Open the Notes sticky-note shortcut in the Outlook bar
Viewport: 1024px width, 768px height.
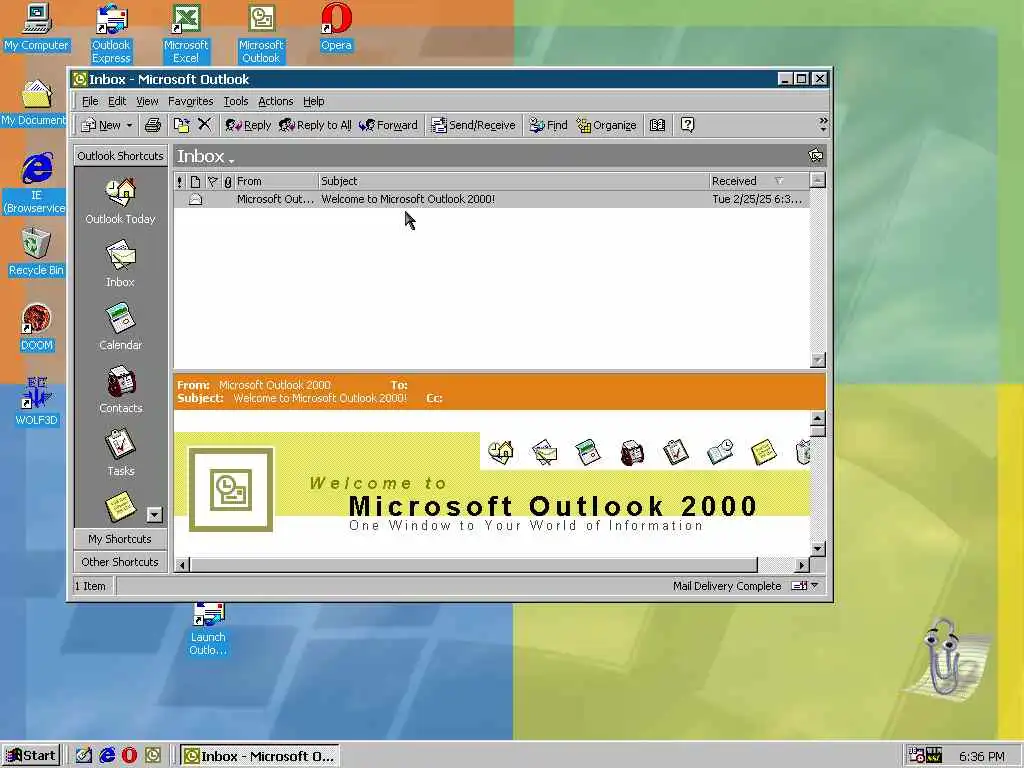120,507
